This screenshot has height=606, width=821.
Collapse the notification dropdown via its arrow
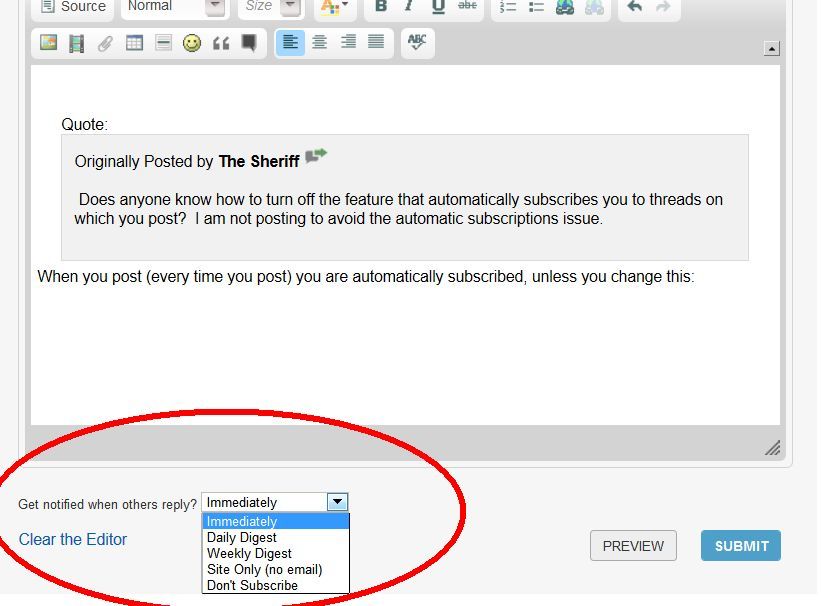click(337, 502)
